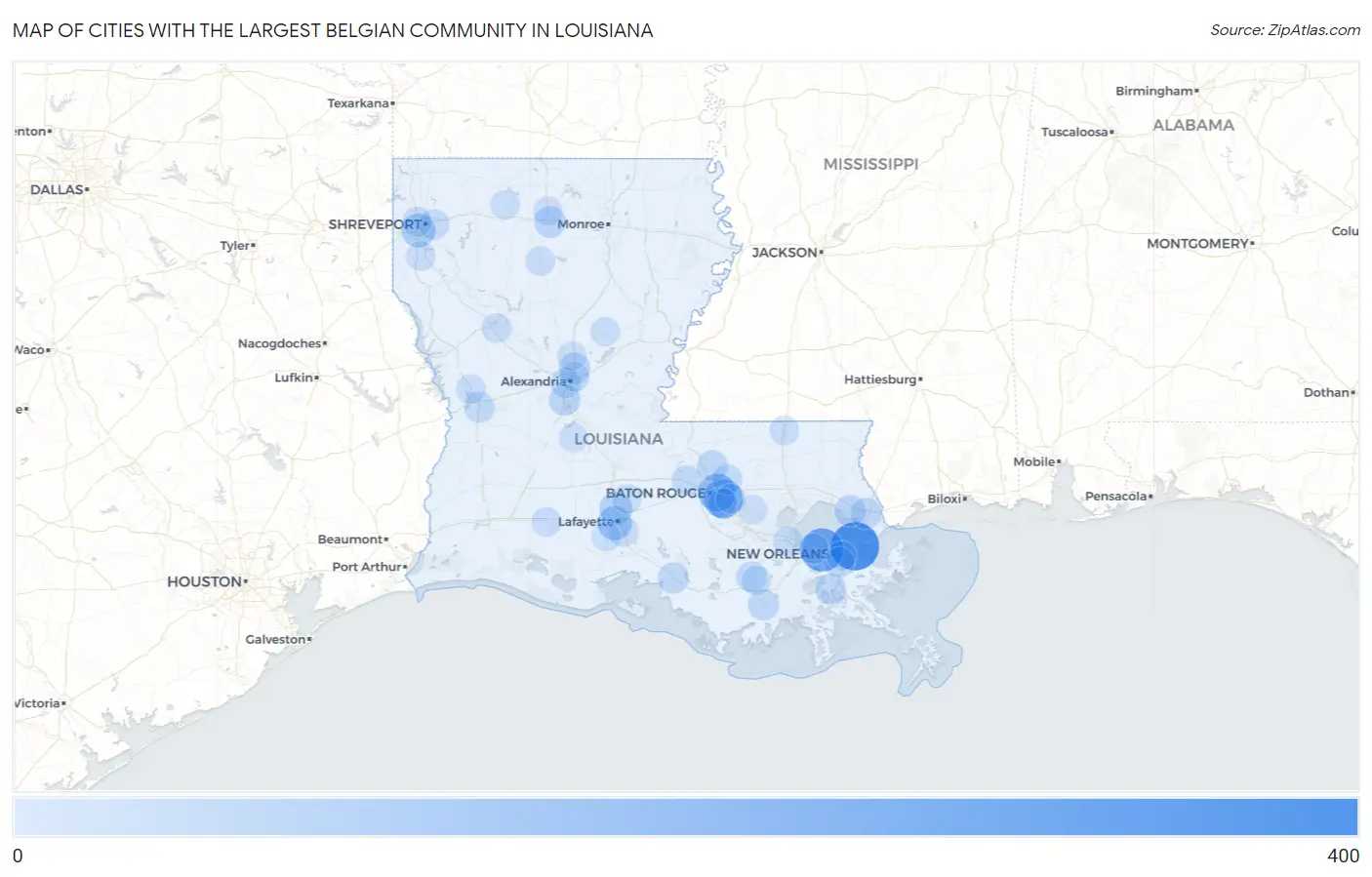
Task: Click the Biloxi city label
Action: (x=944, y=498)
